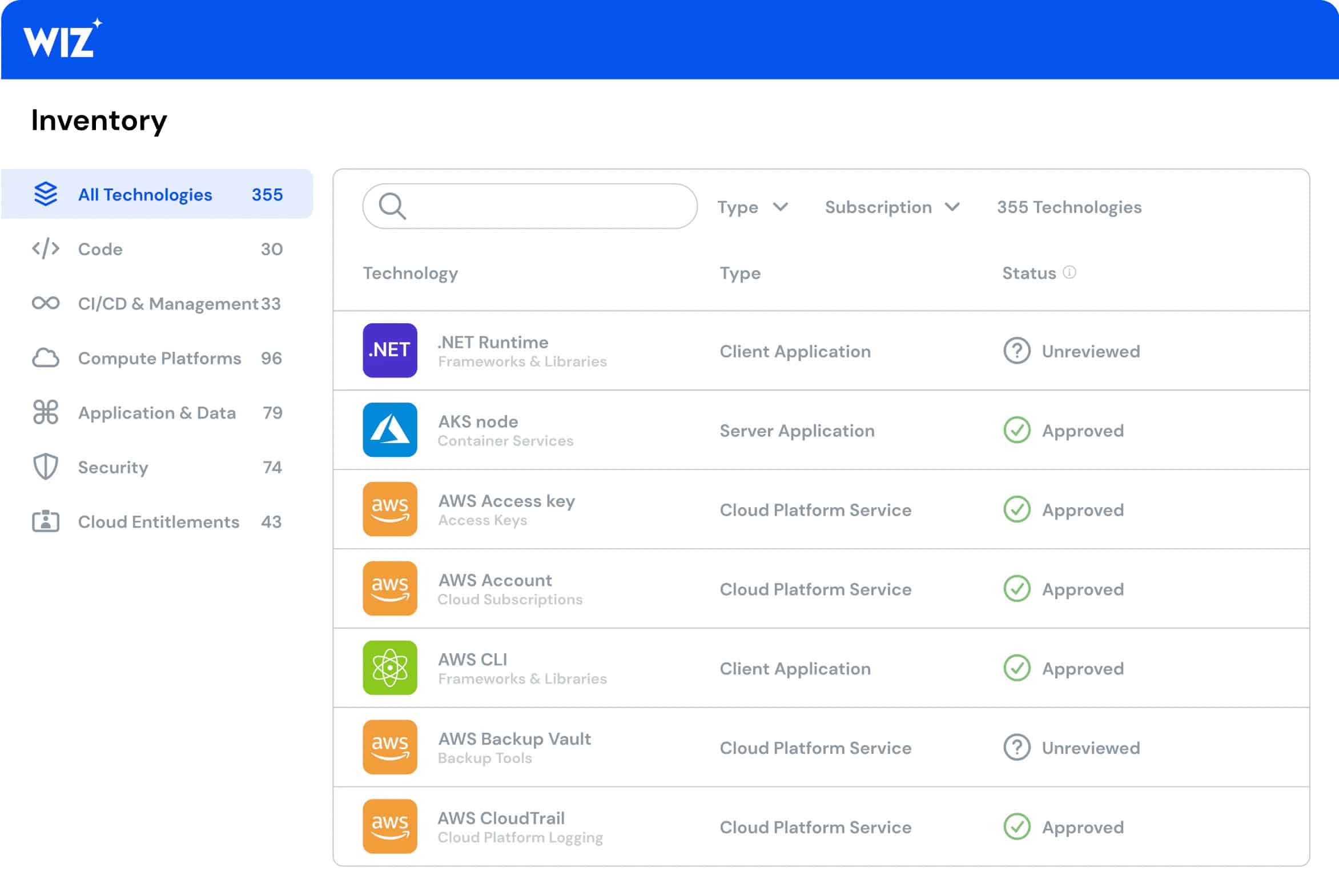The width and height of the screenshot is (1339, 896).
Task: Click the AWS Account logo icon
Action: tap(390, 589)
